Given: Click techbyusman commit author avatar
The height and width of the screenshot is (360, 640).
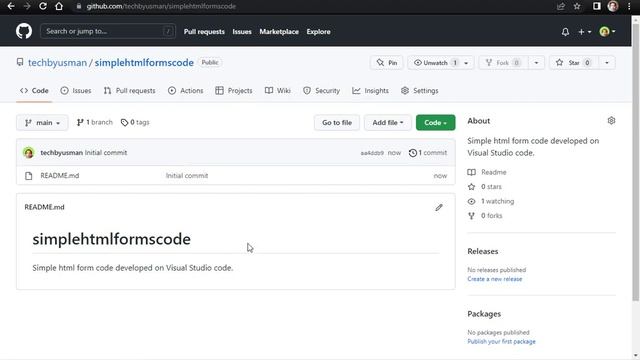Looking at the screenshot, I should tap(29, 153).
